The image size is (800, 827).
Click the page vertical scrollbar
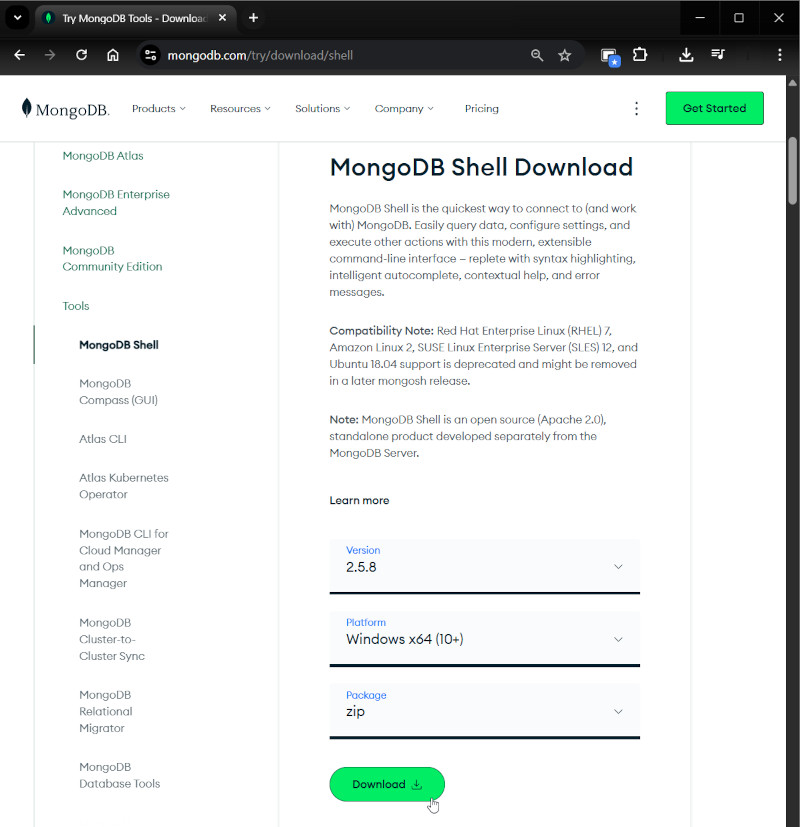[x=792, y=170]
